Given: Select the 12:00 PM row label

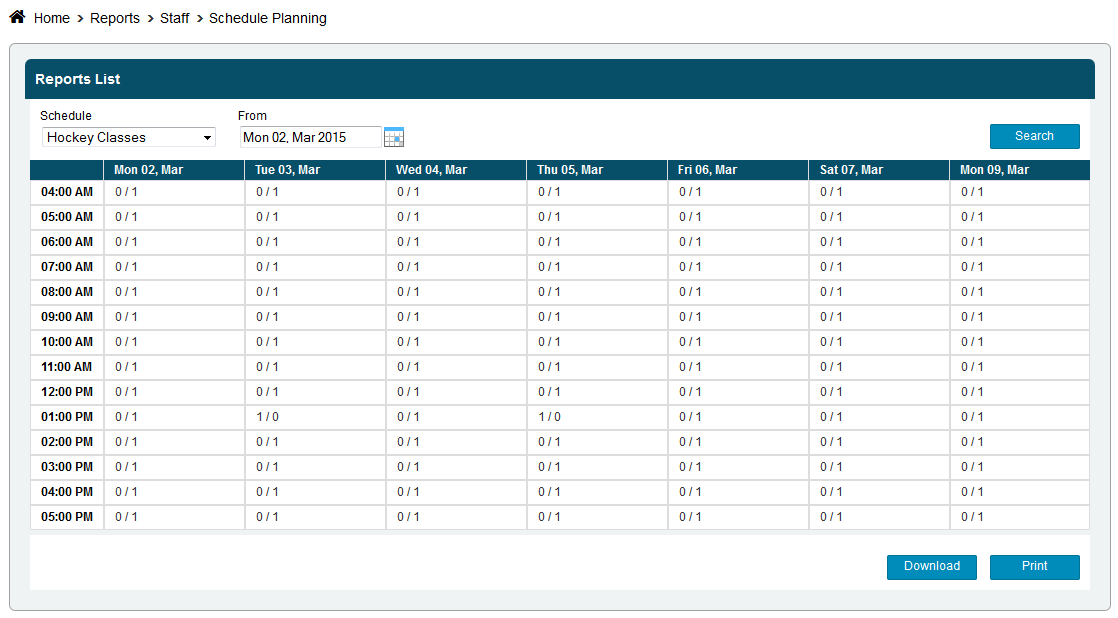Looking at the screenshot, I should [x=67, y=392].
